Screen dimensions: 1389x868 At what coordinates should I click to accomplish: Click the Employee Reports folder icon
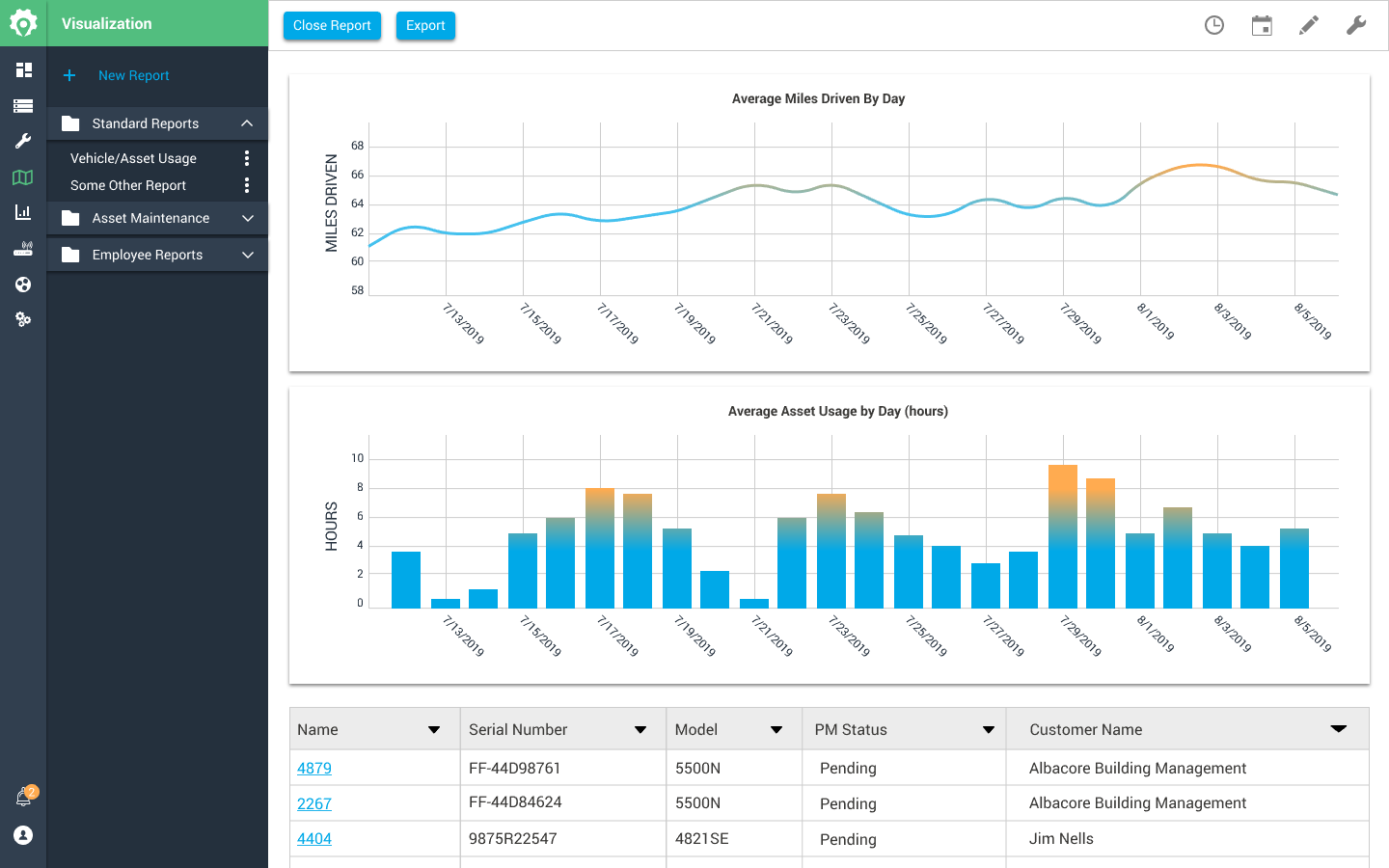[70, 255]
